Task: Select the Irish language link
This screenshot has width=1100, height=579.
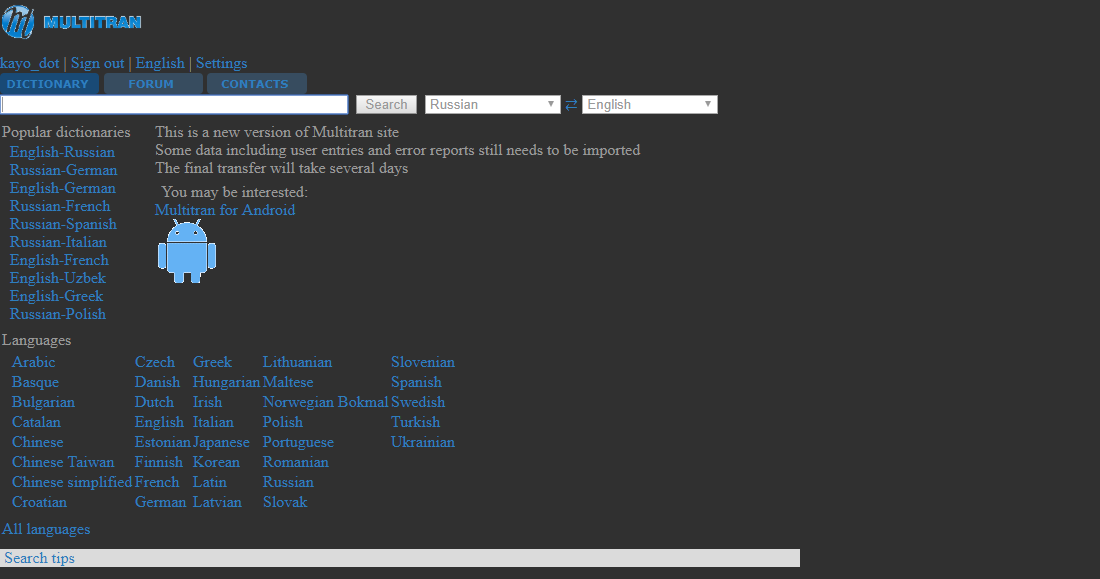Action: (207, 402)
